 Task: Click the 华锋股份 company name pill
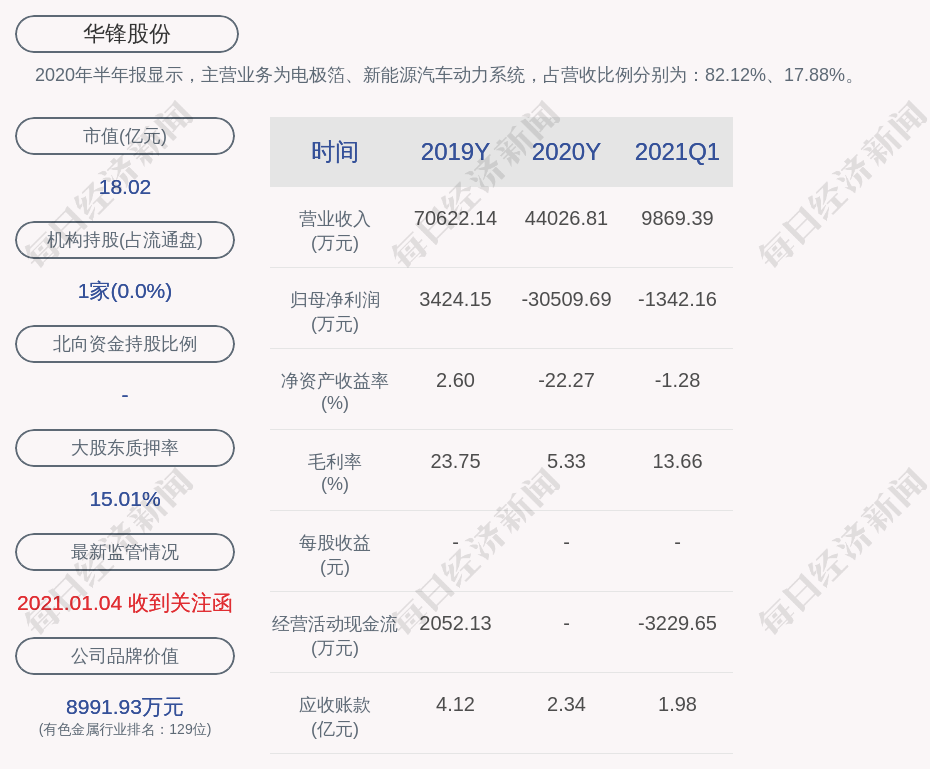[127, 34]
